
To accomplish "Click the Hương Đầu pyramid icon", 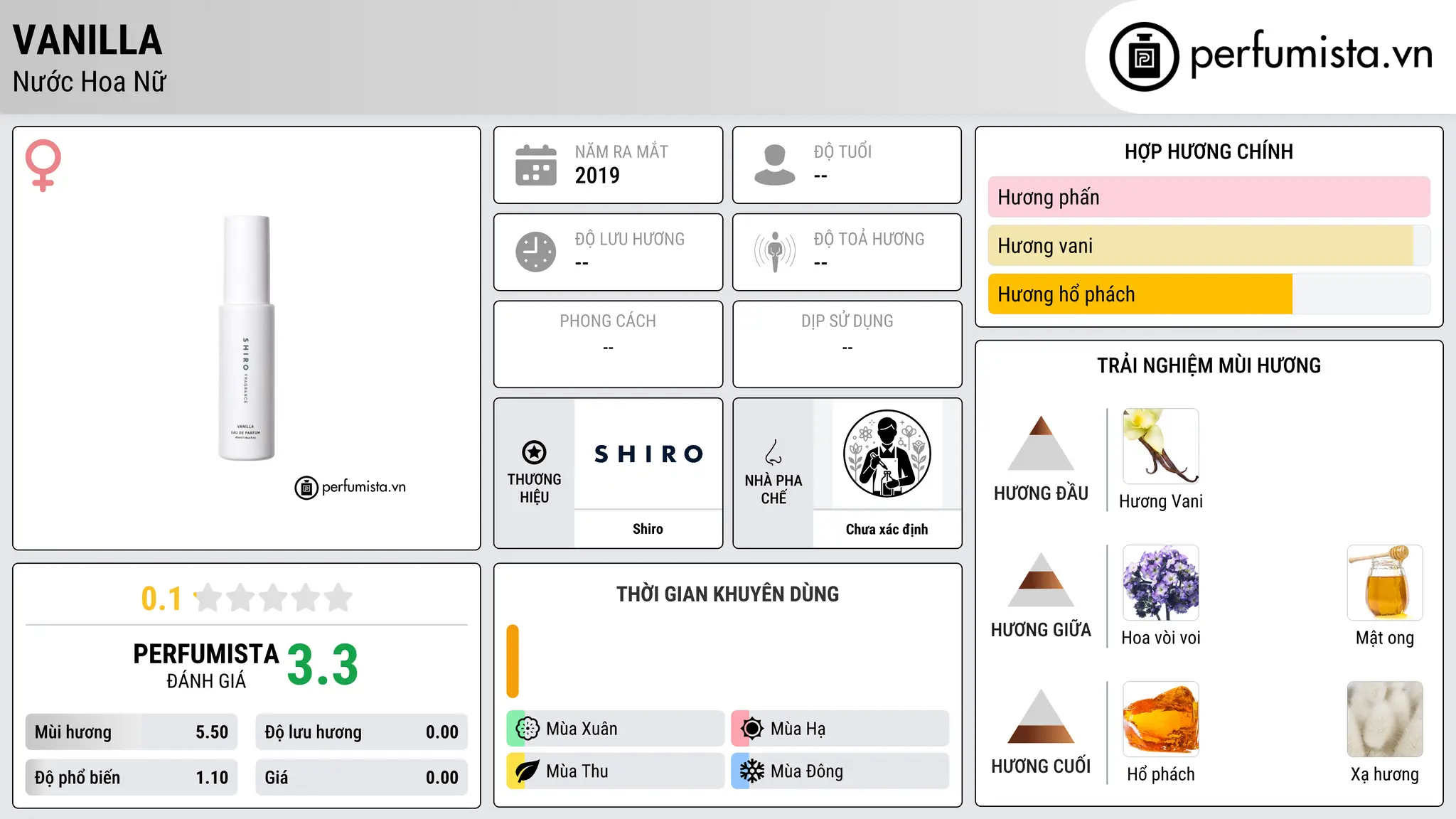I will [x=1041, y=443].
